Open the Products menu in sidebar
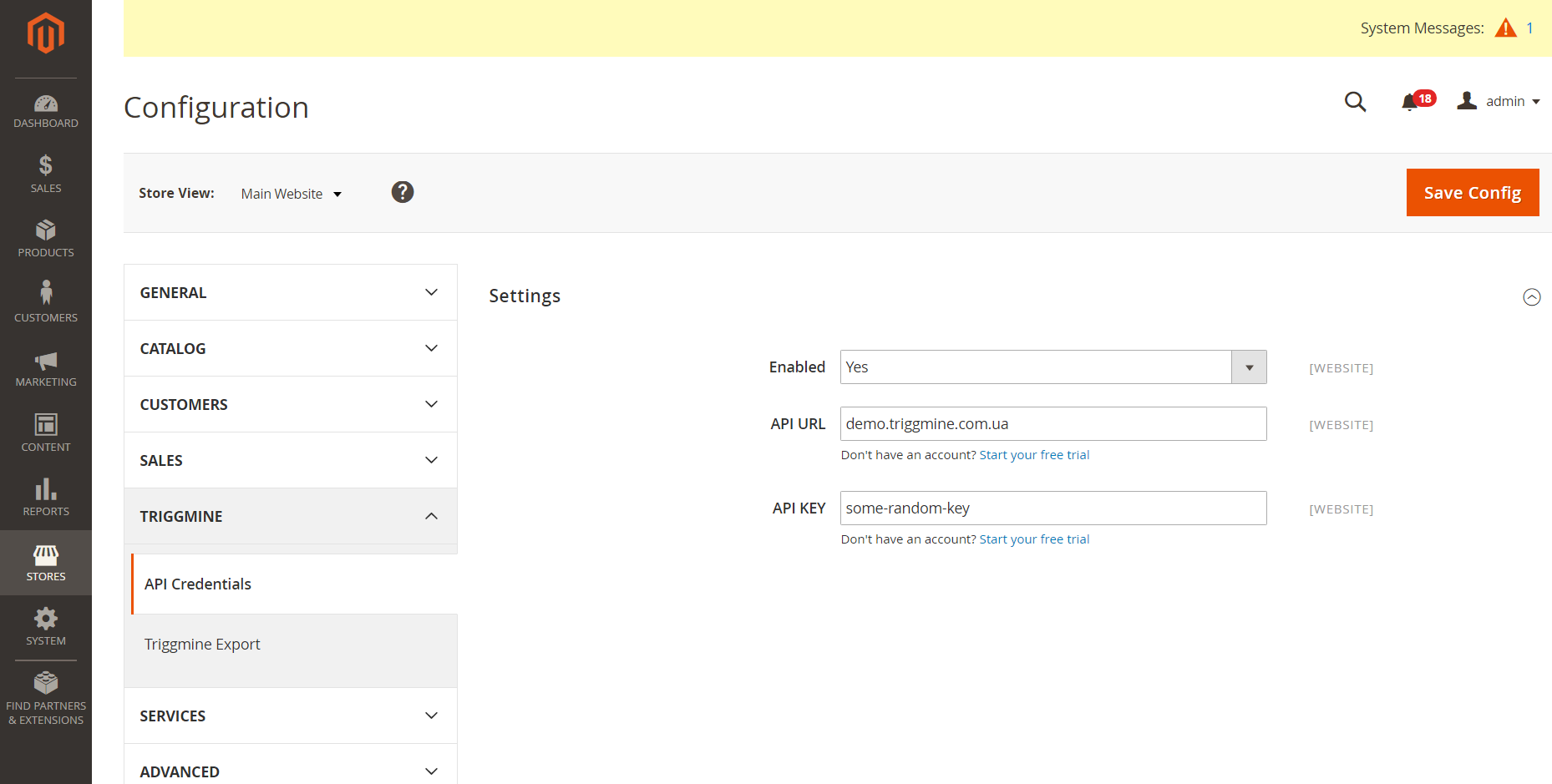Viewport: 1552px width, 784px height. pos(46,239)
